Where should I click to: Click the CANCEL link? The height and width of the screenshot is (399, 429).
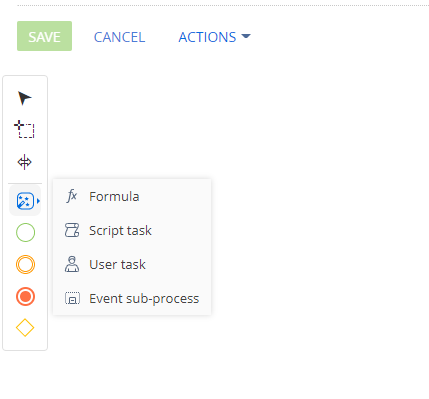(119, 37)
